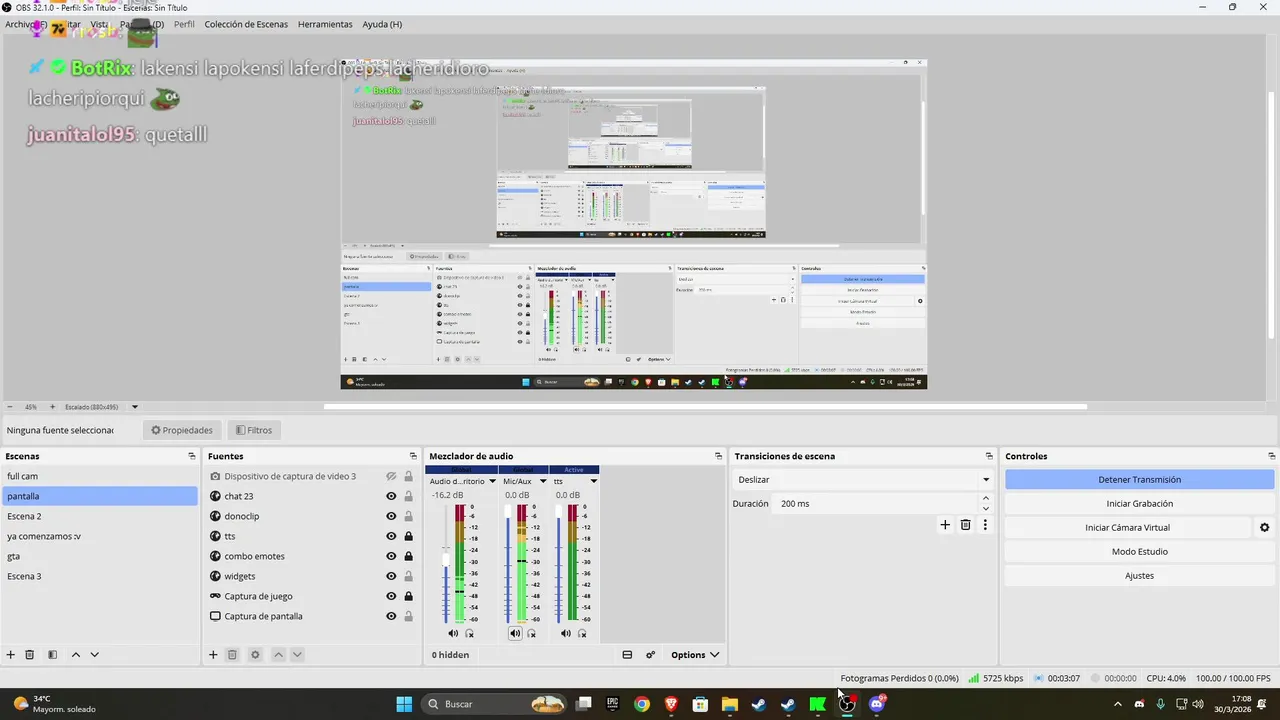Select the gta scene

point(99,556)
